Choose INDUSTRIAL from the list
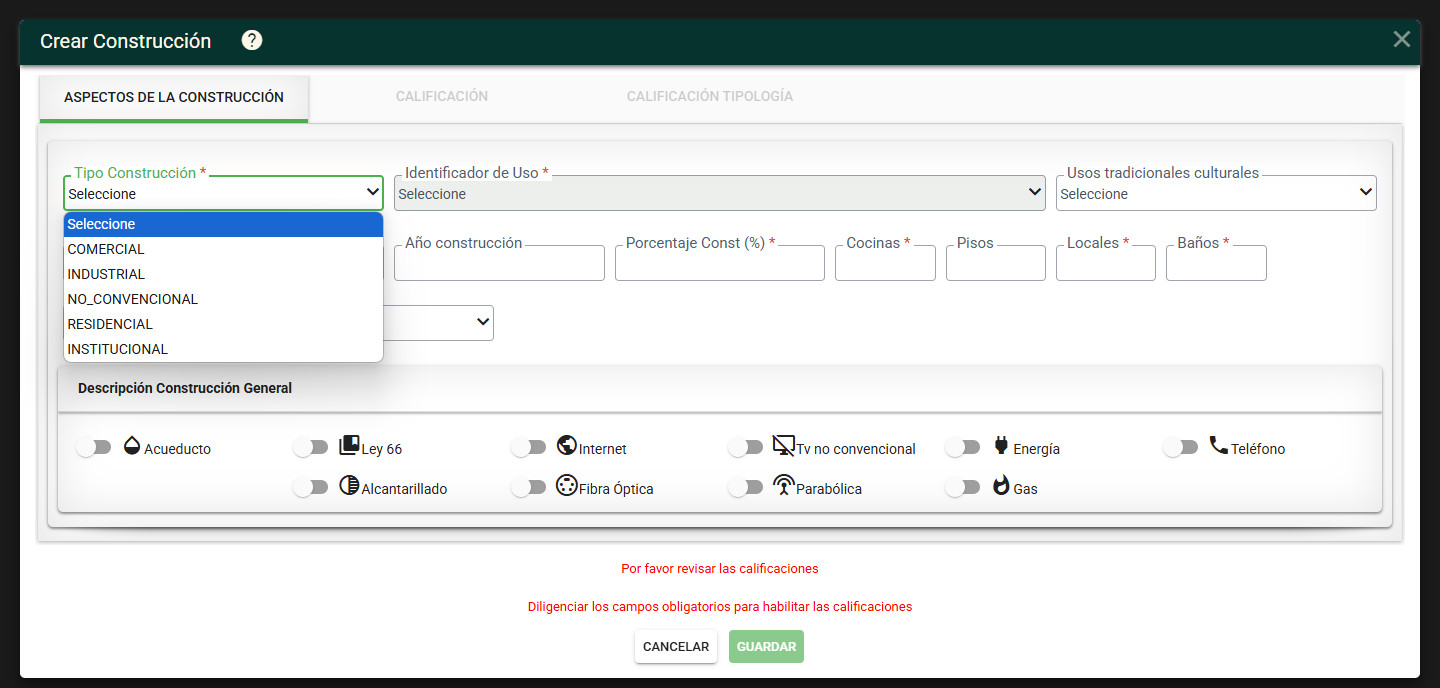Viewport: 1440px width, 688px height. [223, 274]
